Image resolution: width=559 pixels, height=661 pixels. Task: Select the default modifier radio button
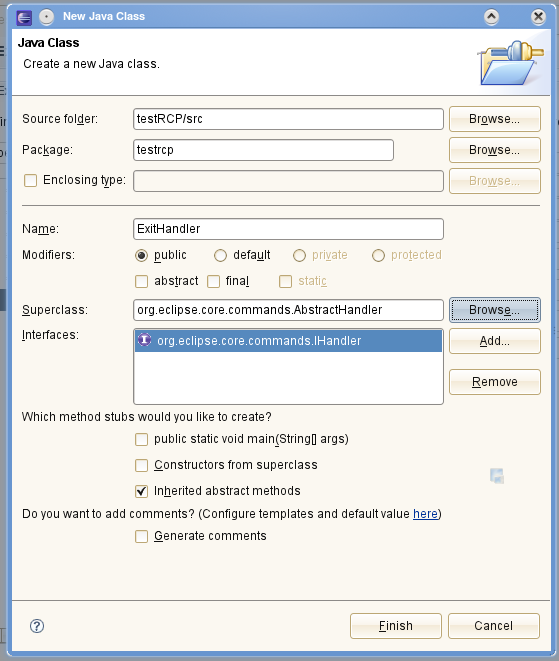coord(220,255)
